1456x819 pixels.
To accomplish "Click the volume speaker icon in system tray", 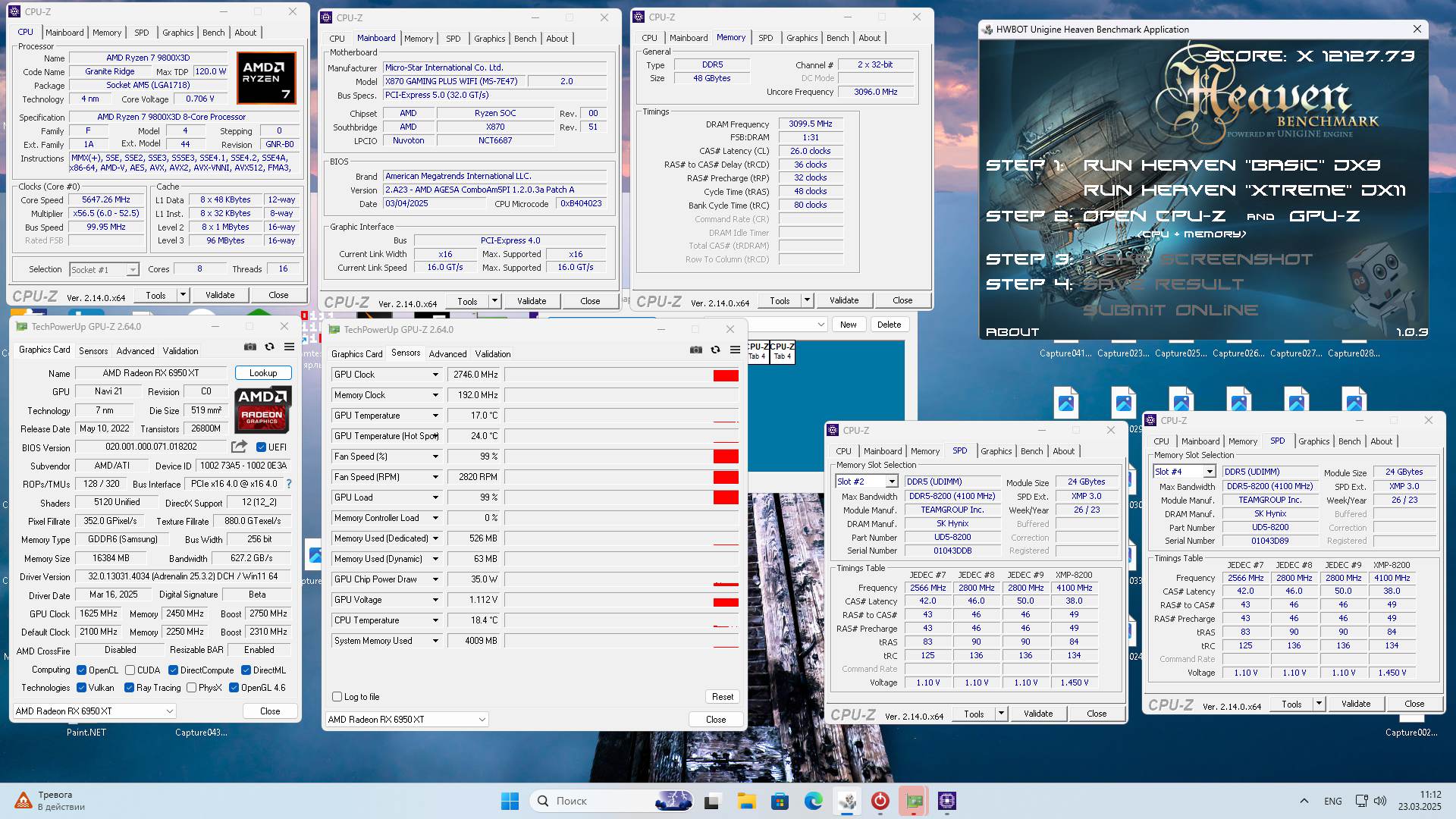I will pyautogui.click(x=1380, y=801).
